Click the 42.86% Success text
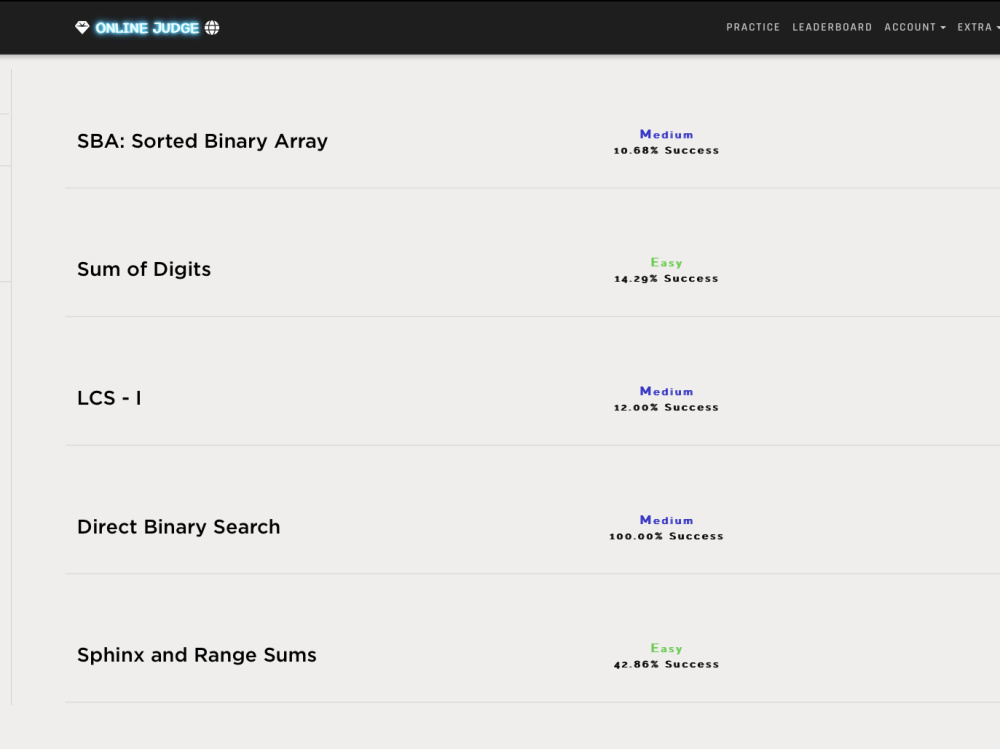Image resolution: width=1000 pixels, height=749 pixels. (x=666, y=665)
